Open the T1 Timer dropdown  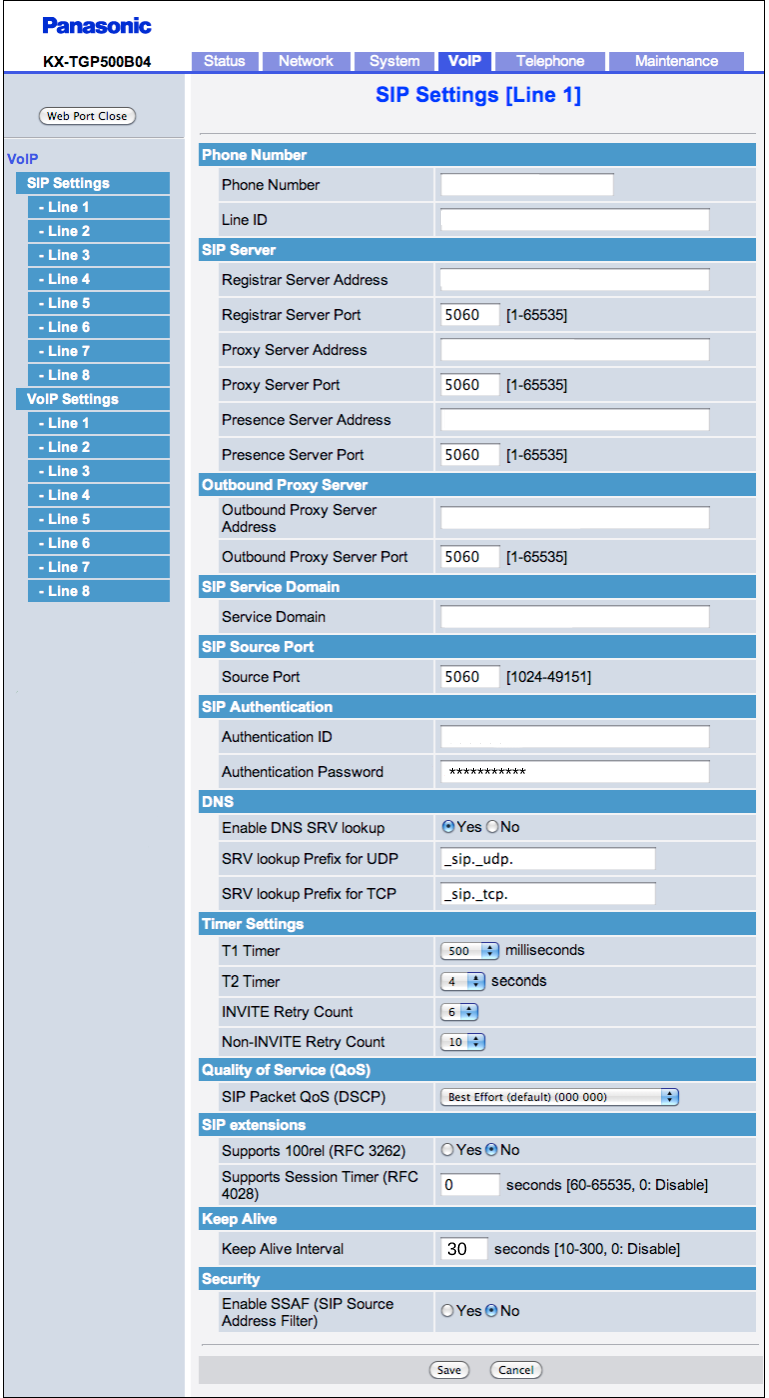470,951
